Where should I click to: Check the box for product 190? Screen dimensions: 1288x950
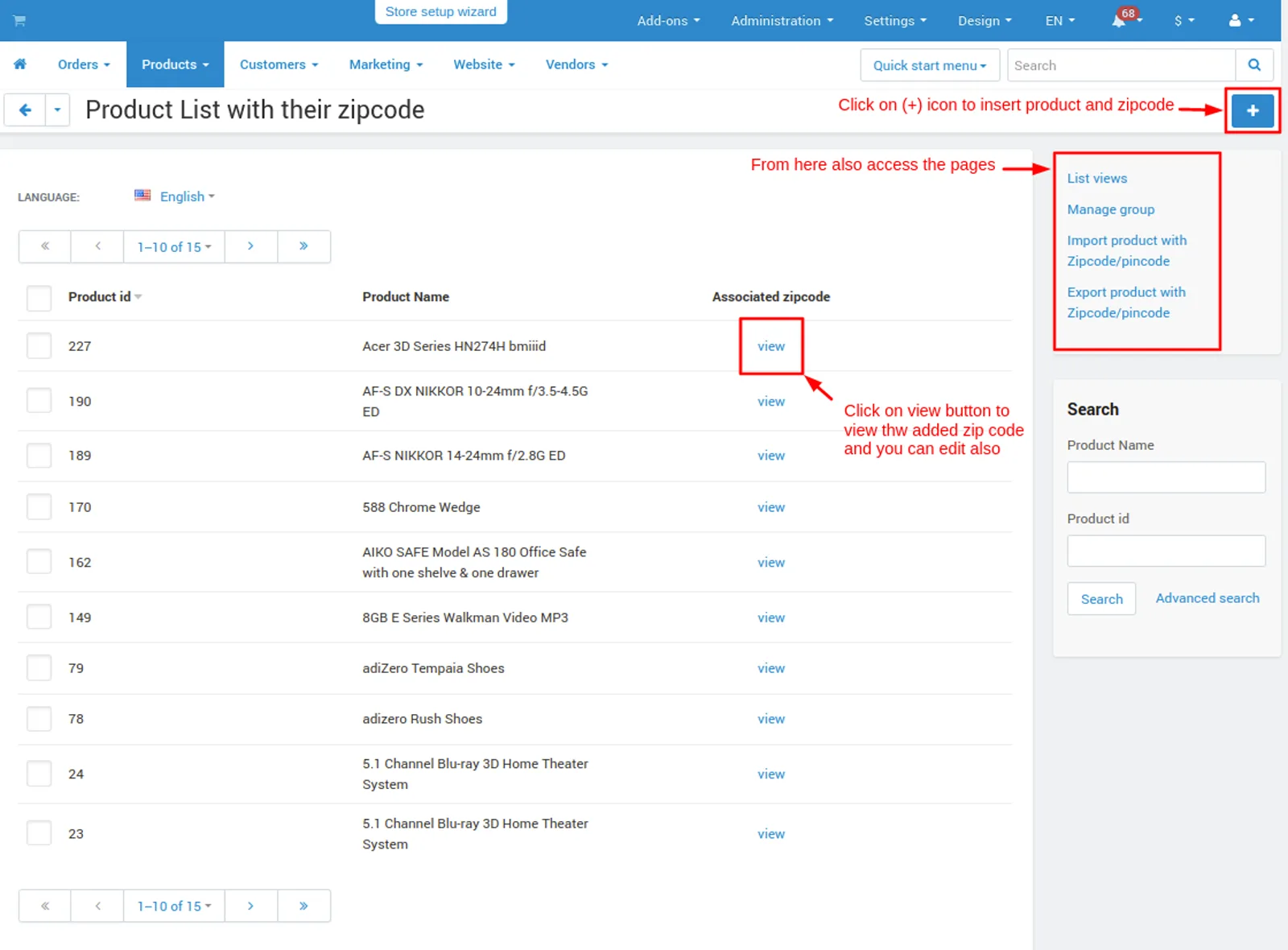point(39,400)
